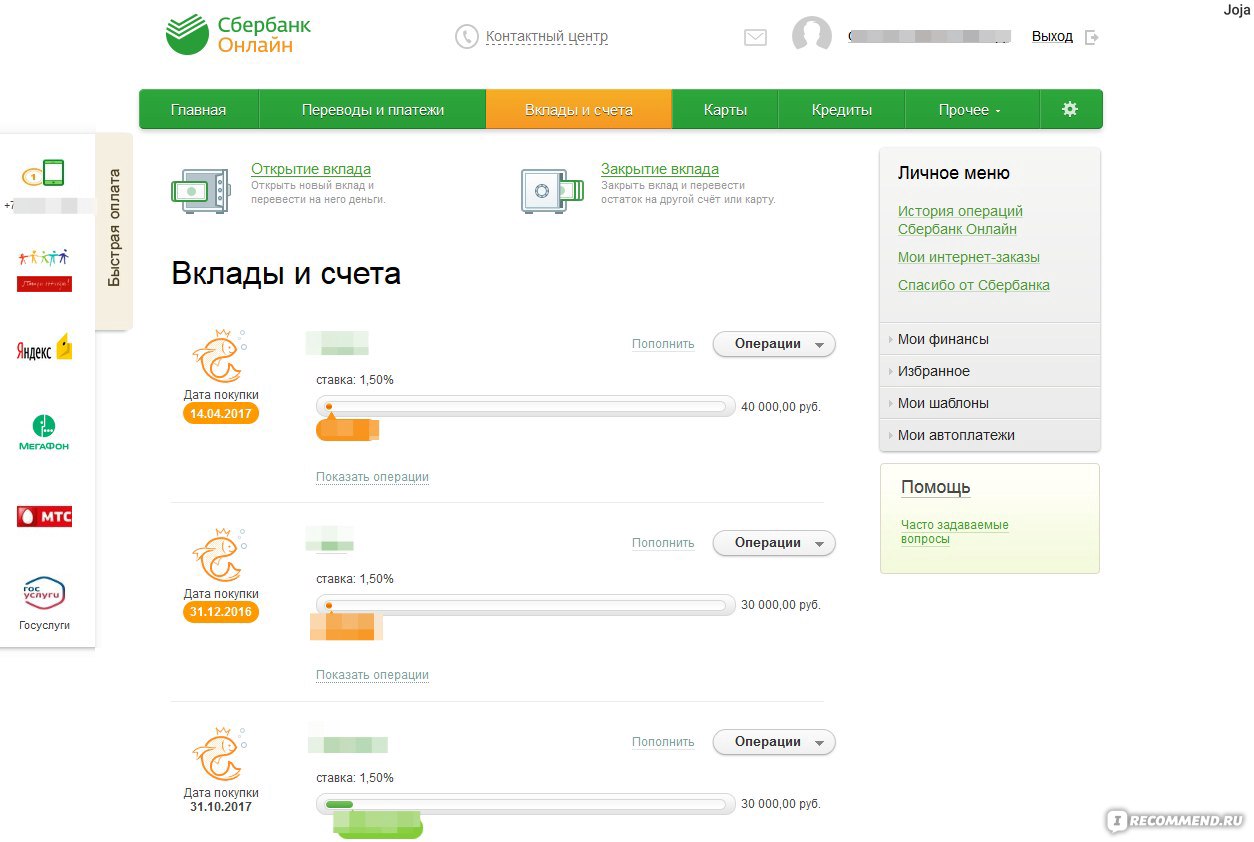The image size is (1254, 842).
Task: Expand the Мои финансы section
Action: coord(943,339)
